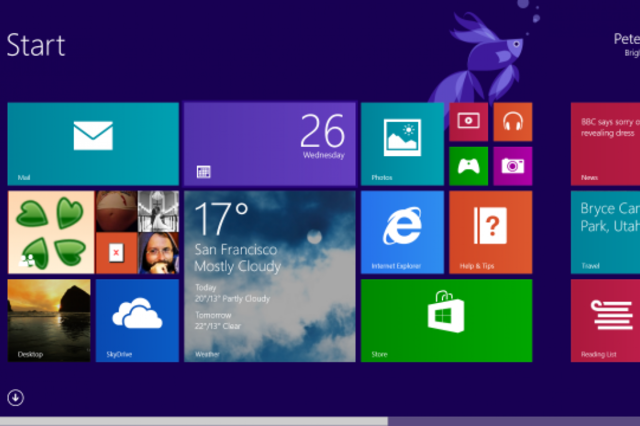The height and width of the screenshot is (426, 640).
Task: Click the small calendar grid icon
Action: [203, 172]
